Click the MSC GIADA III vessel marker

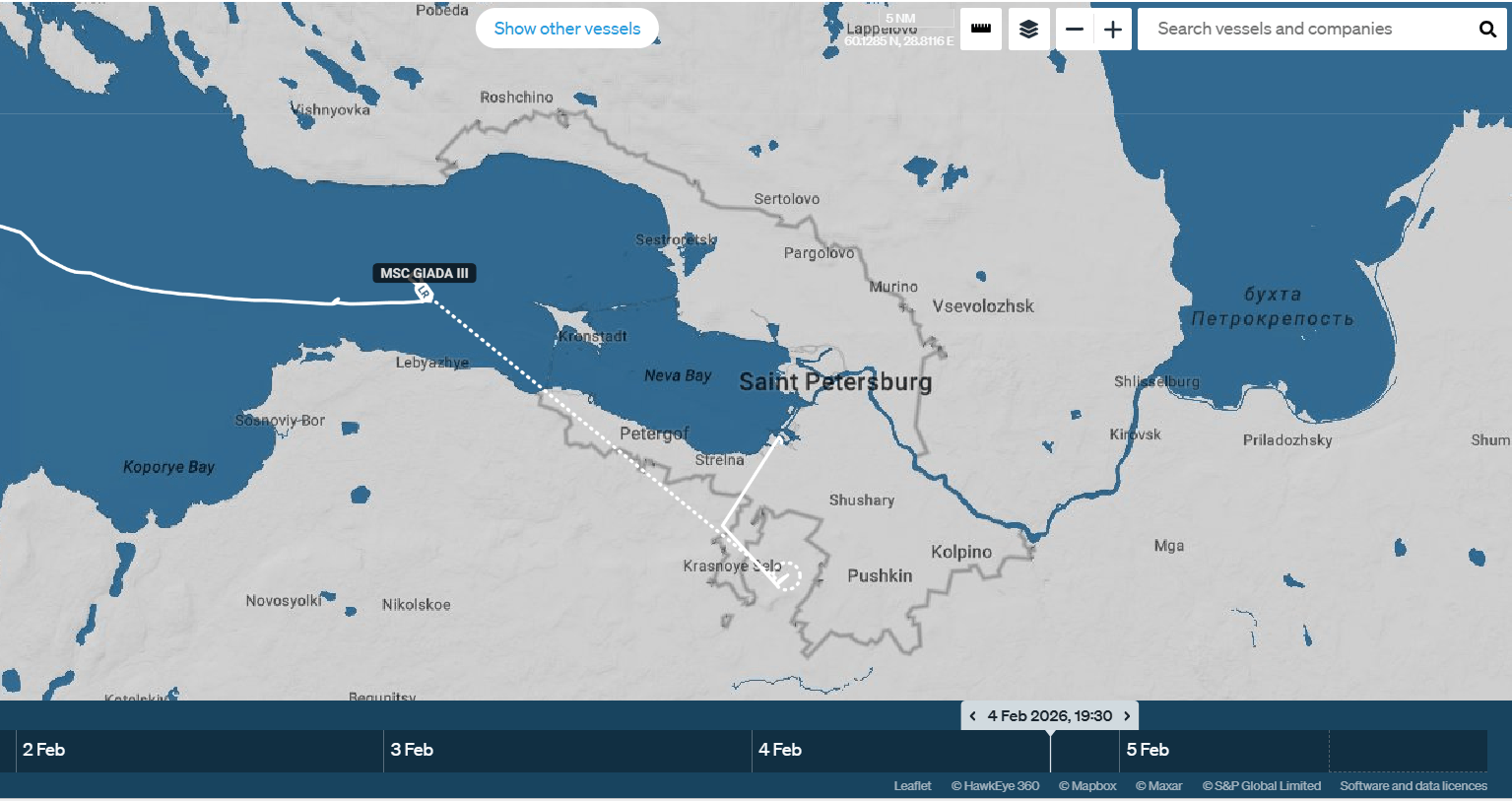pos(423,292)
